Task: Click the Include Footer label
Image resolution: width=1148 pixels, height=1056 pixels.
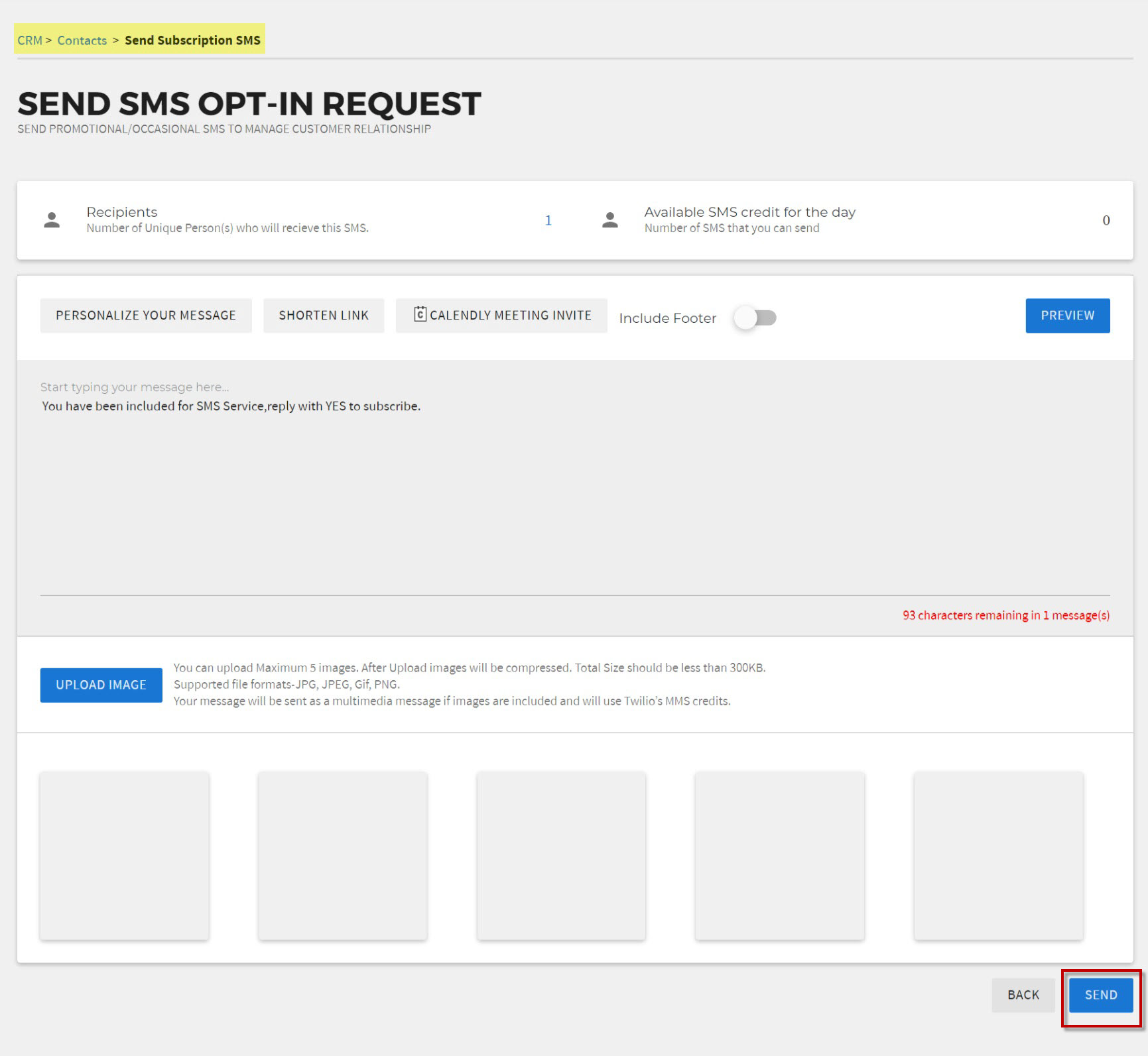Action: pos(667,318)
